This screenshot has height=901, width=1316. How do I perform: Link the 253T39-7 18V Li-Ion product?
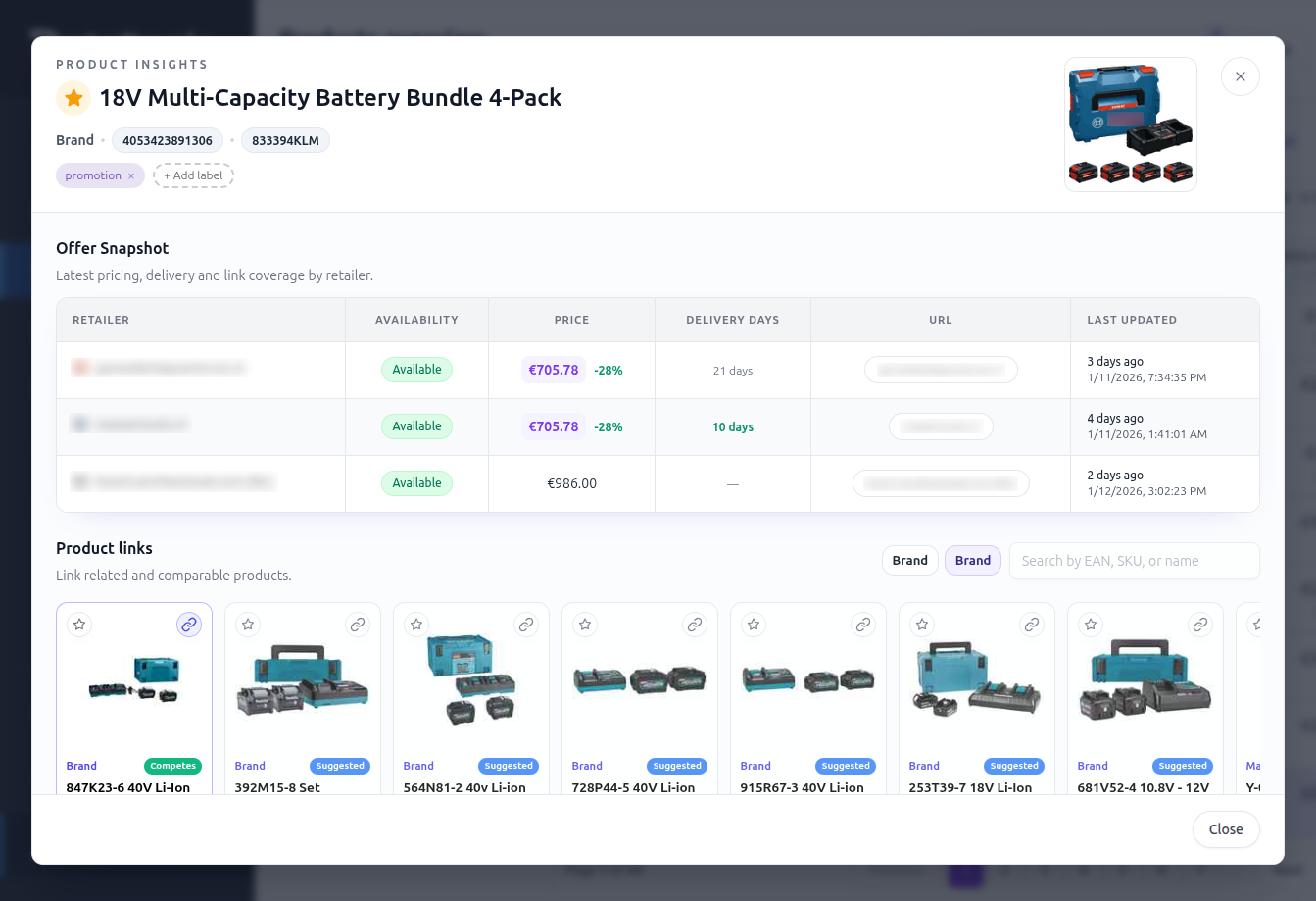click(x=1032, y=625)
